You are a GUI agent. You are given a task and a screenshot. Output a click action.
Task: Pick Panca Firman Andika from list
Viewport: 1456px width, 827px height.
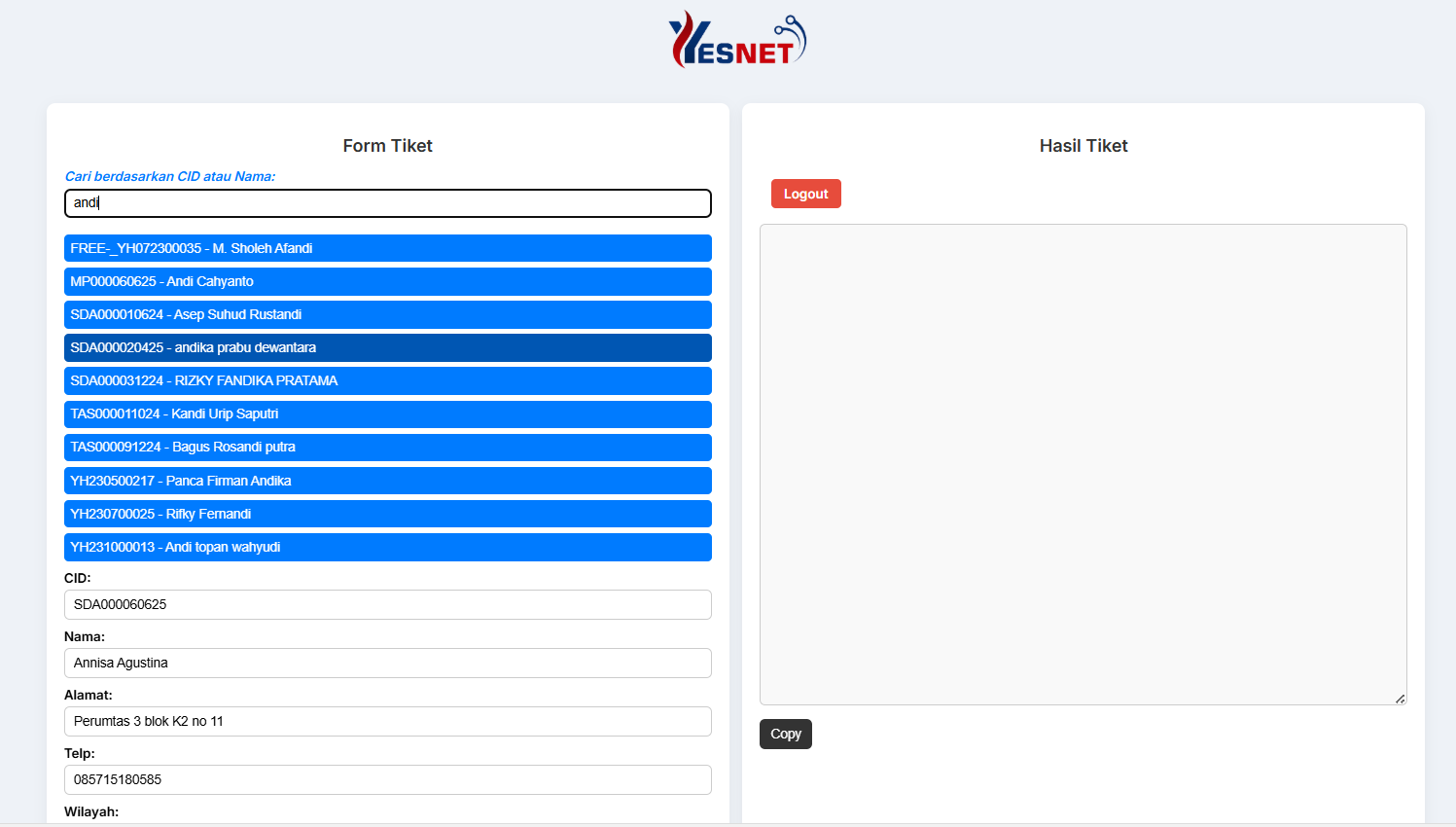pos(387,481)
